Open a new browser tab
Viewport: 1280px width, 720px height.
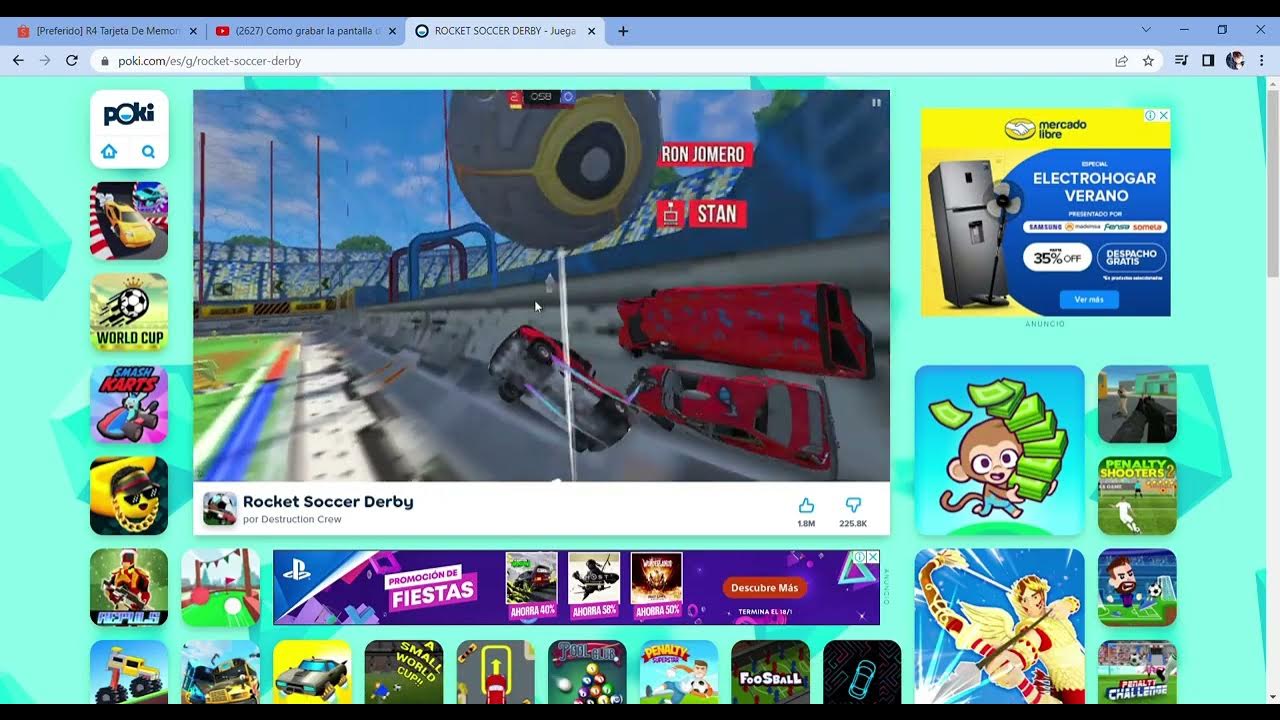[x=623, y=31]
